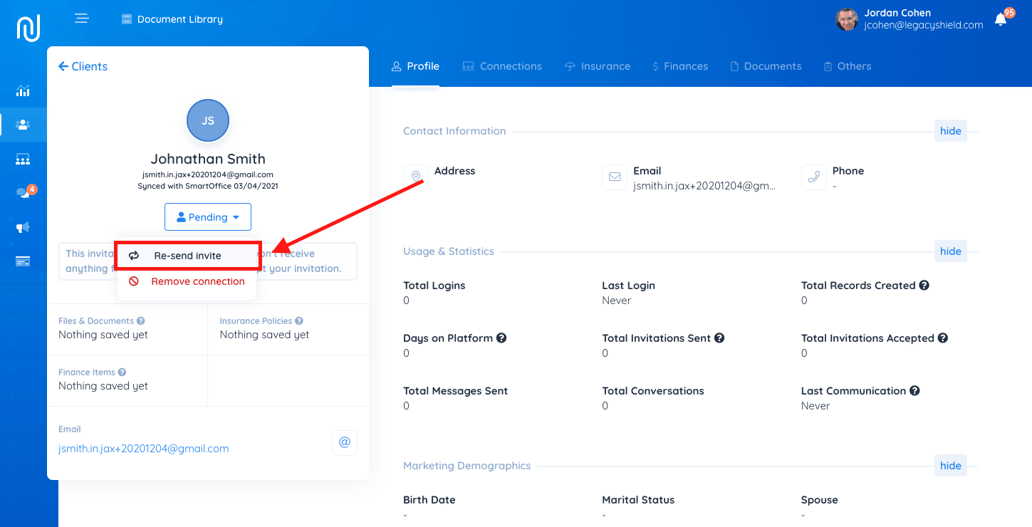The width and height of the screenshot is (1032, 527).
Task: Click the Total Conversations label
Action: point(653,391)
